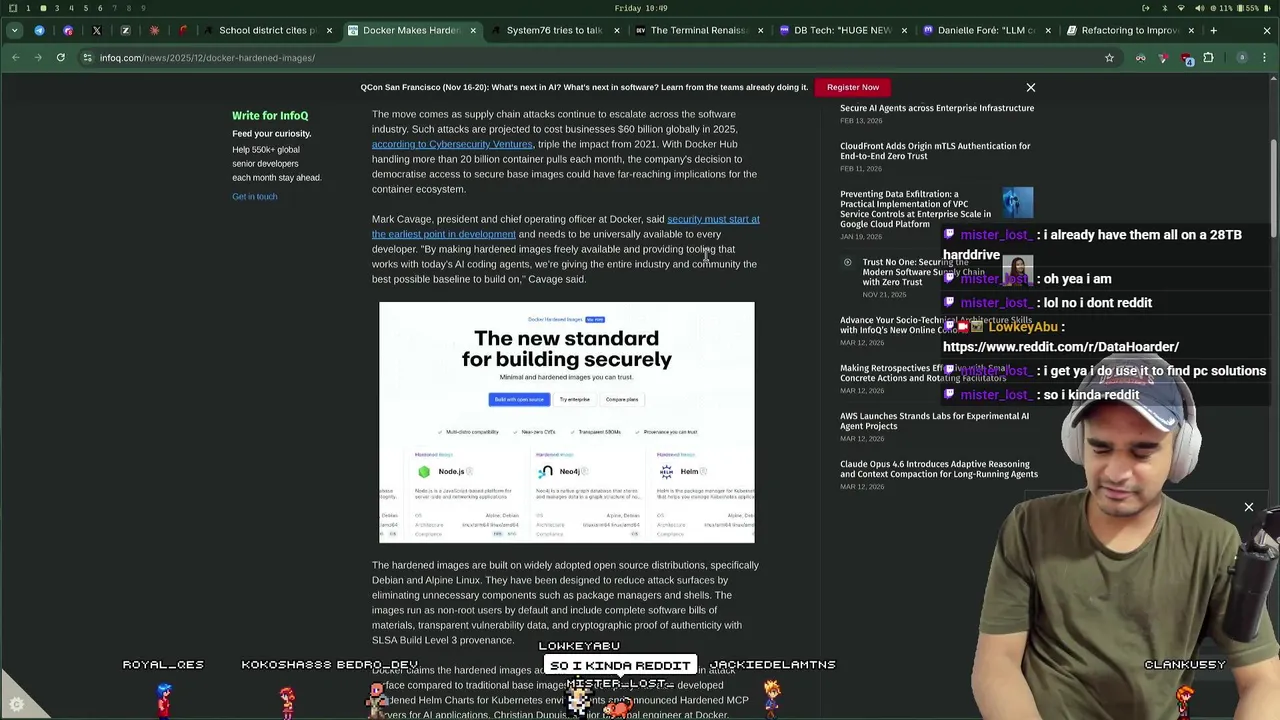Open the workspace layout icon
1280x720 pixels.
coord(13,8)
